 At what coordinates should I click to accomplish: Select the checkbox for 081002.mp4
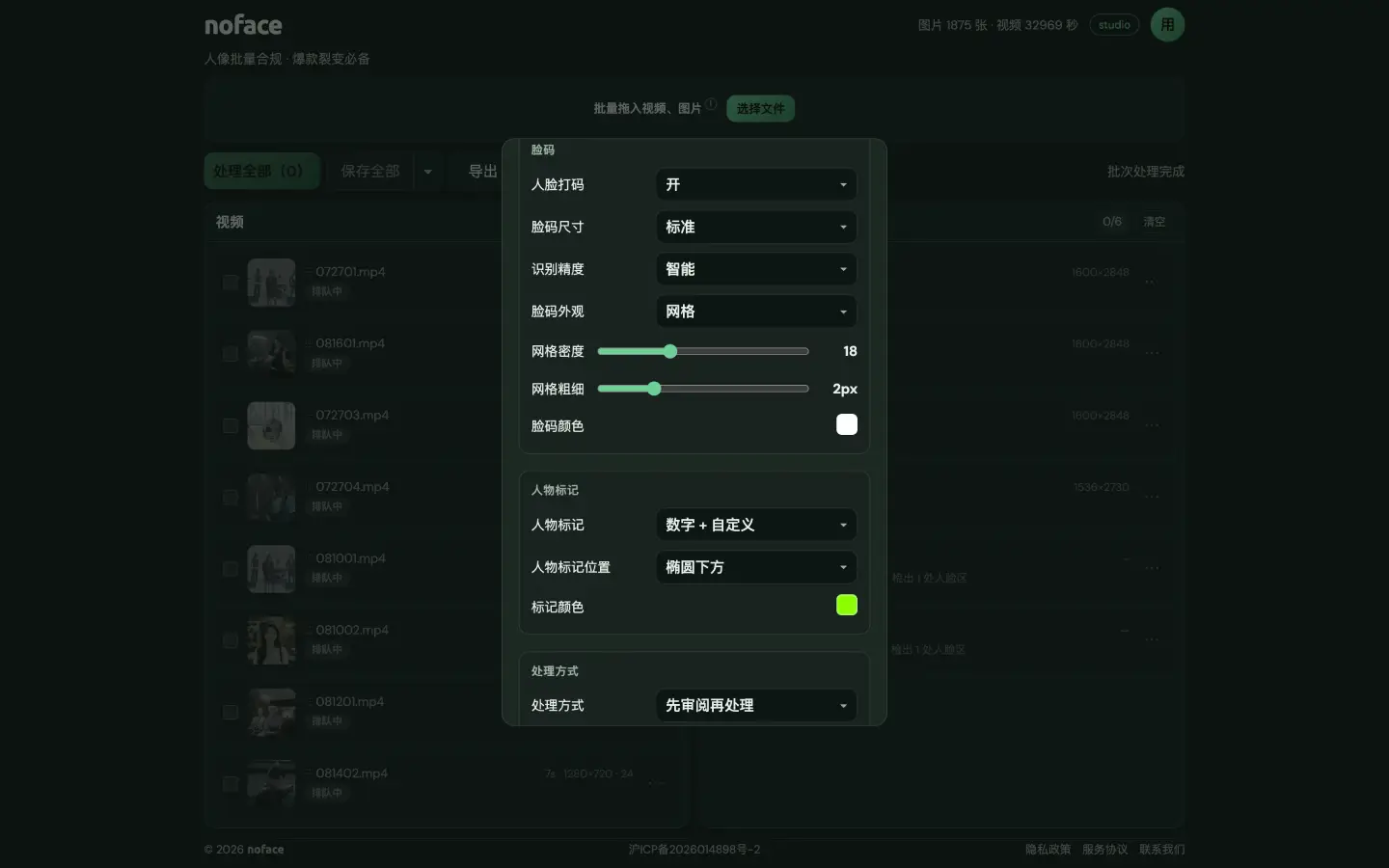pos(231,640)
